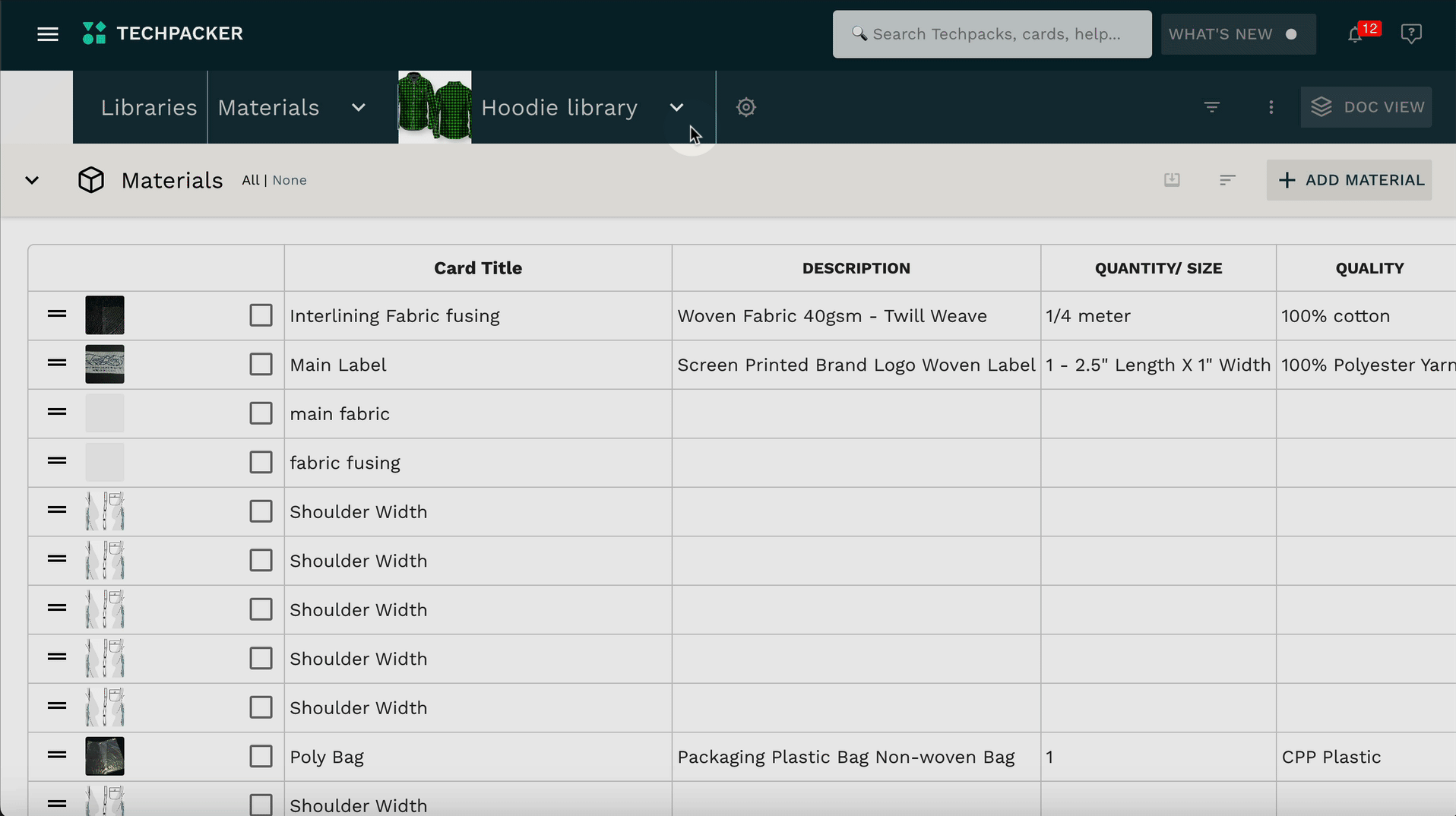Click the 'main fabric' title cell
Viewport: 1456px width, 816px height.
[x=478, y=414]
